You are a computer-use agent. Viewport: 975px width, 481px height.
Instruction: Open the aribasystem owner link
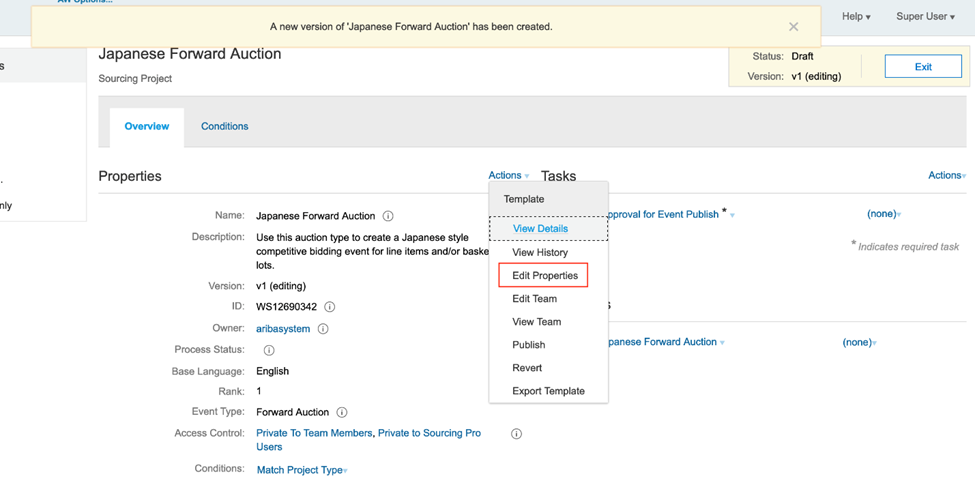pyautogui.click(x=283, y=329)
